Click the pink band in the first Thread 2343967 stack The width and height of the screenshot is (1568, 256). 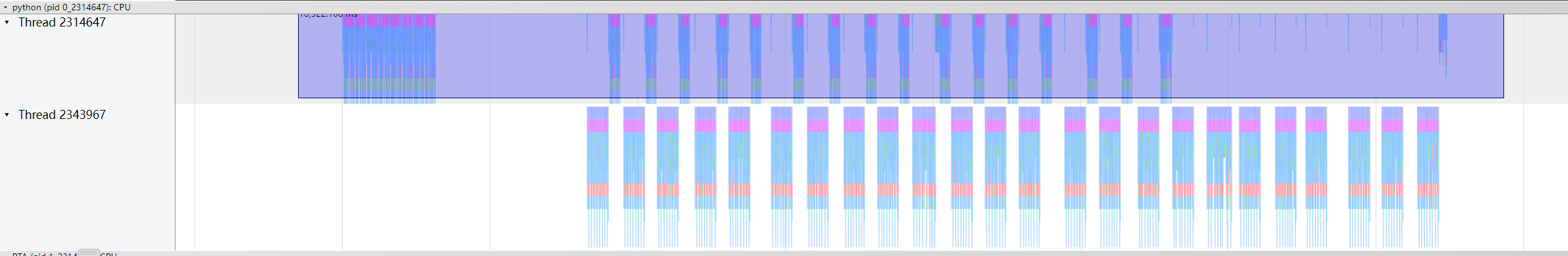[x=598, y=190]
